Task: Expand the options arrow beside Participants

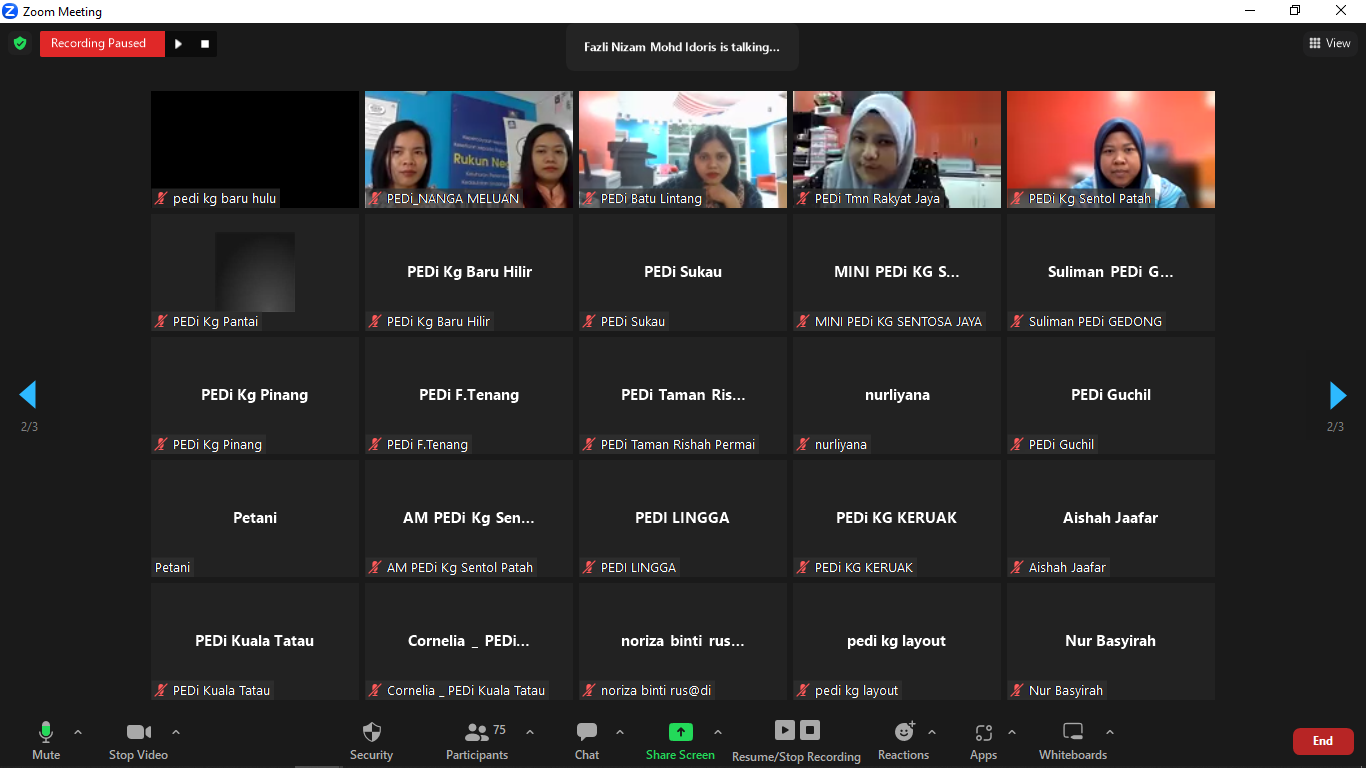Action: pyautogui.click(x=530, y=732)
